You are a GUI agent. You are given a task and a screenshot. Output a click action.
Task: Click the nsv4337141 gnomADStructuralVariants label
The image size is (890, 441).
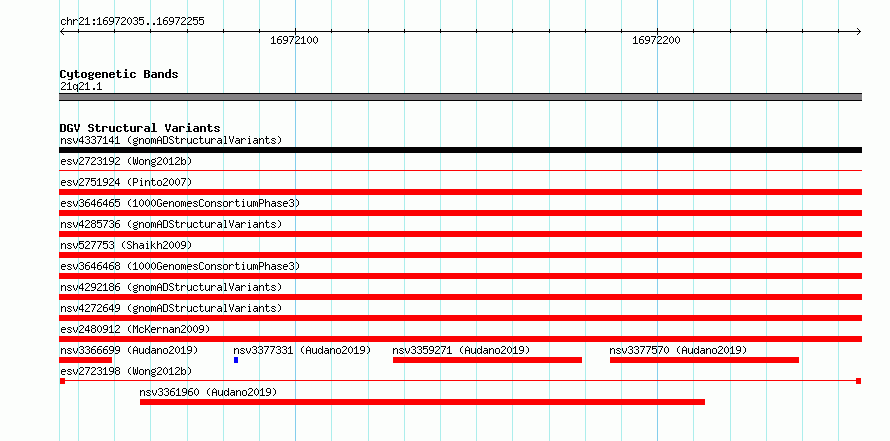171,140
